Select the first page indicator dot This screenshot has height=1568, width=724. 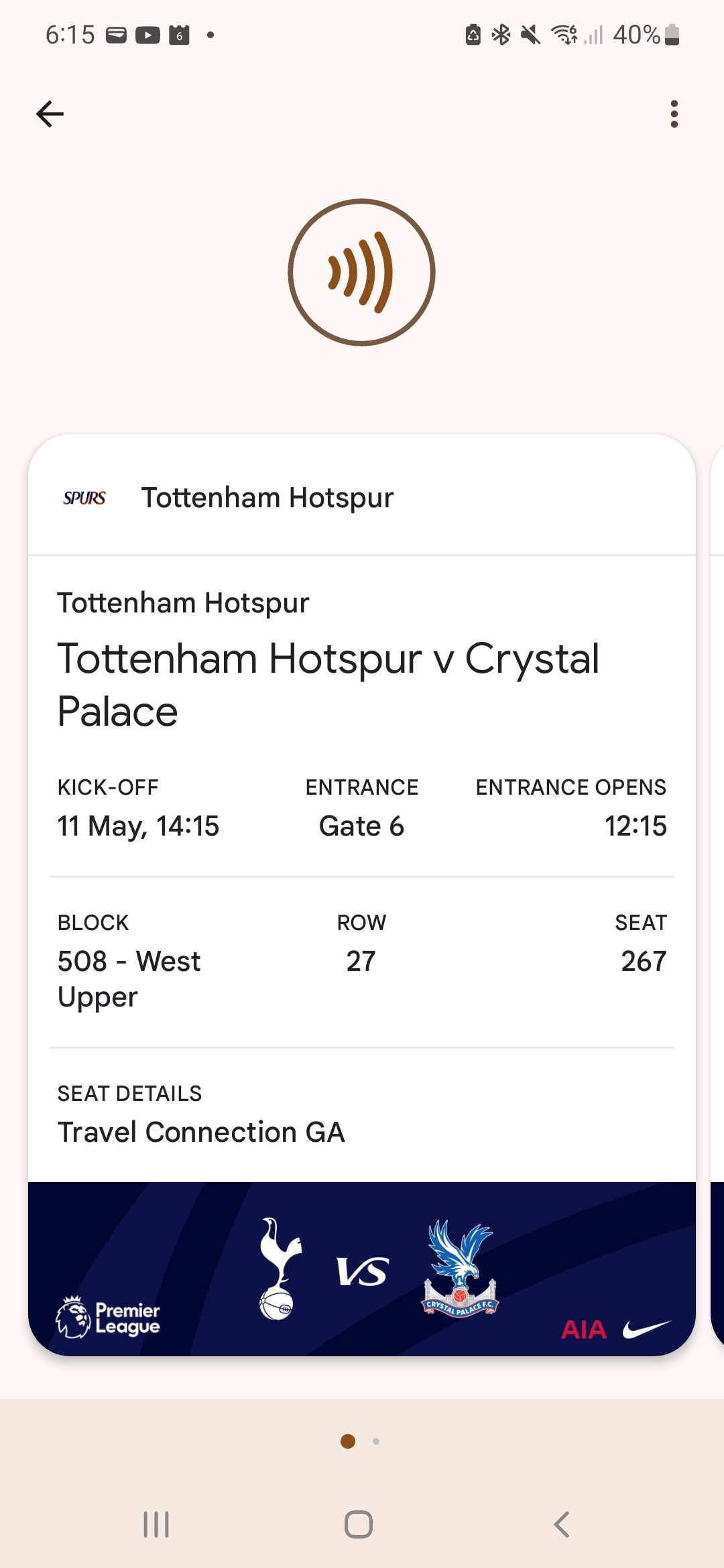click(x=348, y=1441)
